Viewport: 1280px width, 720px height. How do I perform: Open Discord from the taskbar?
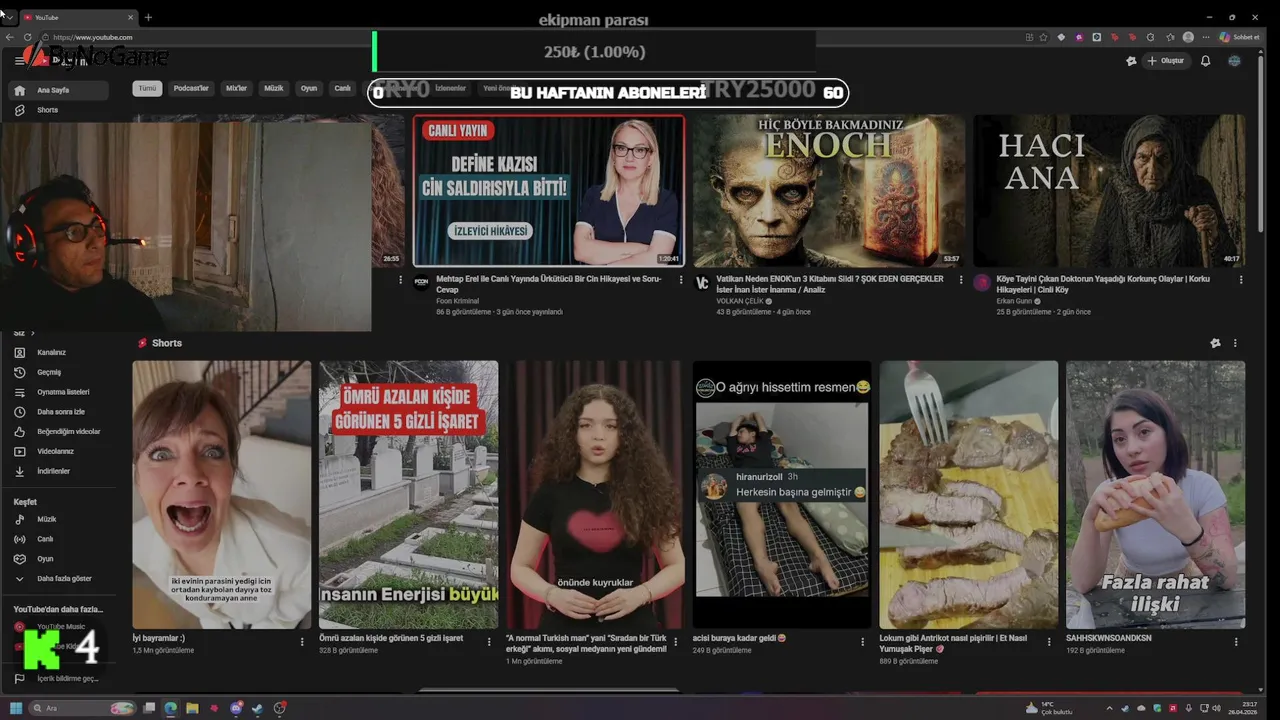[x=236, y=708]
